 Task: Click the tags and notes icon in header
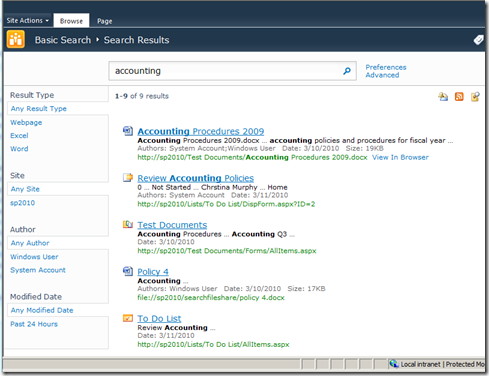[478, 40]
